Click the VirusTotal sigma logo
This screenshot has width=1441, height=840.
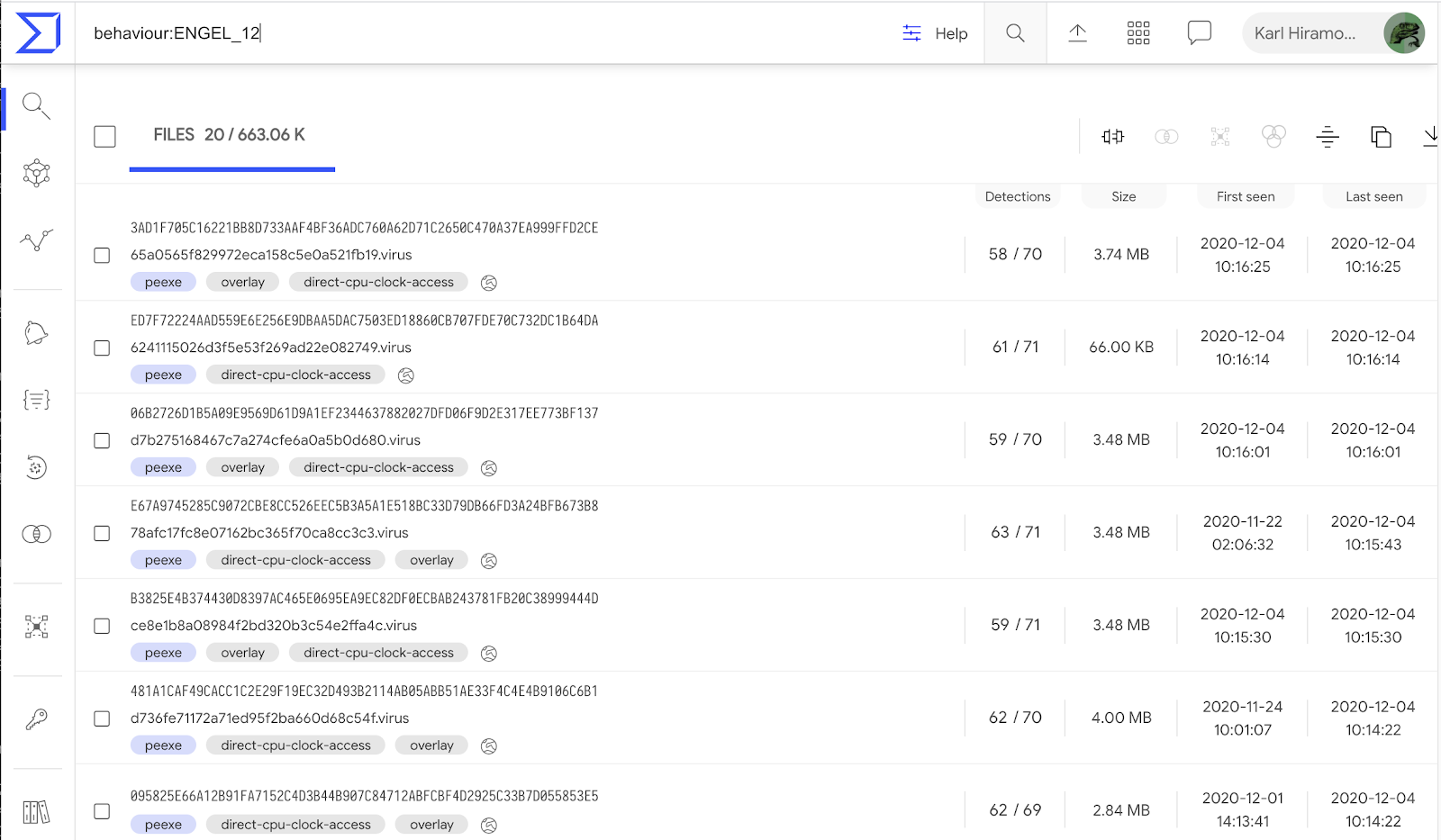38,33
